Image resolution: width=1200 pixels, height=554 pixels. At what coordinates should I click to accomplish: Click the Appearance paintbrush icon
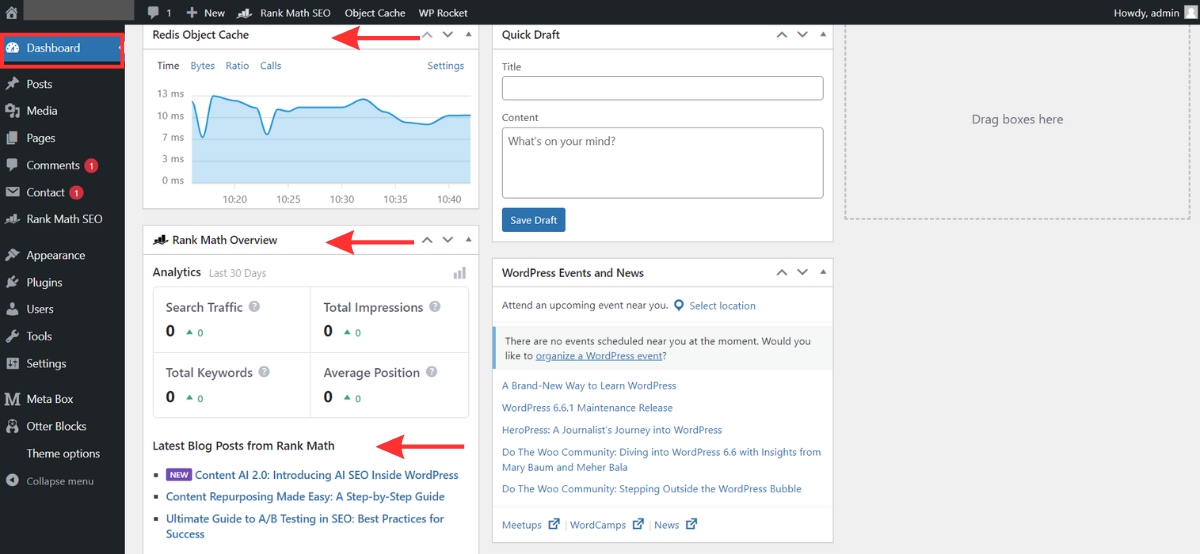tap(12, 255)
